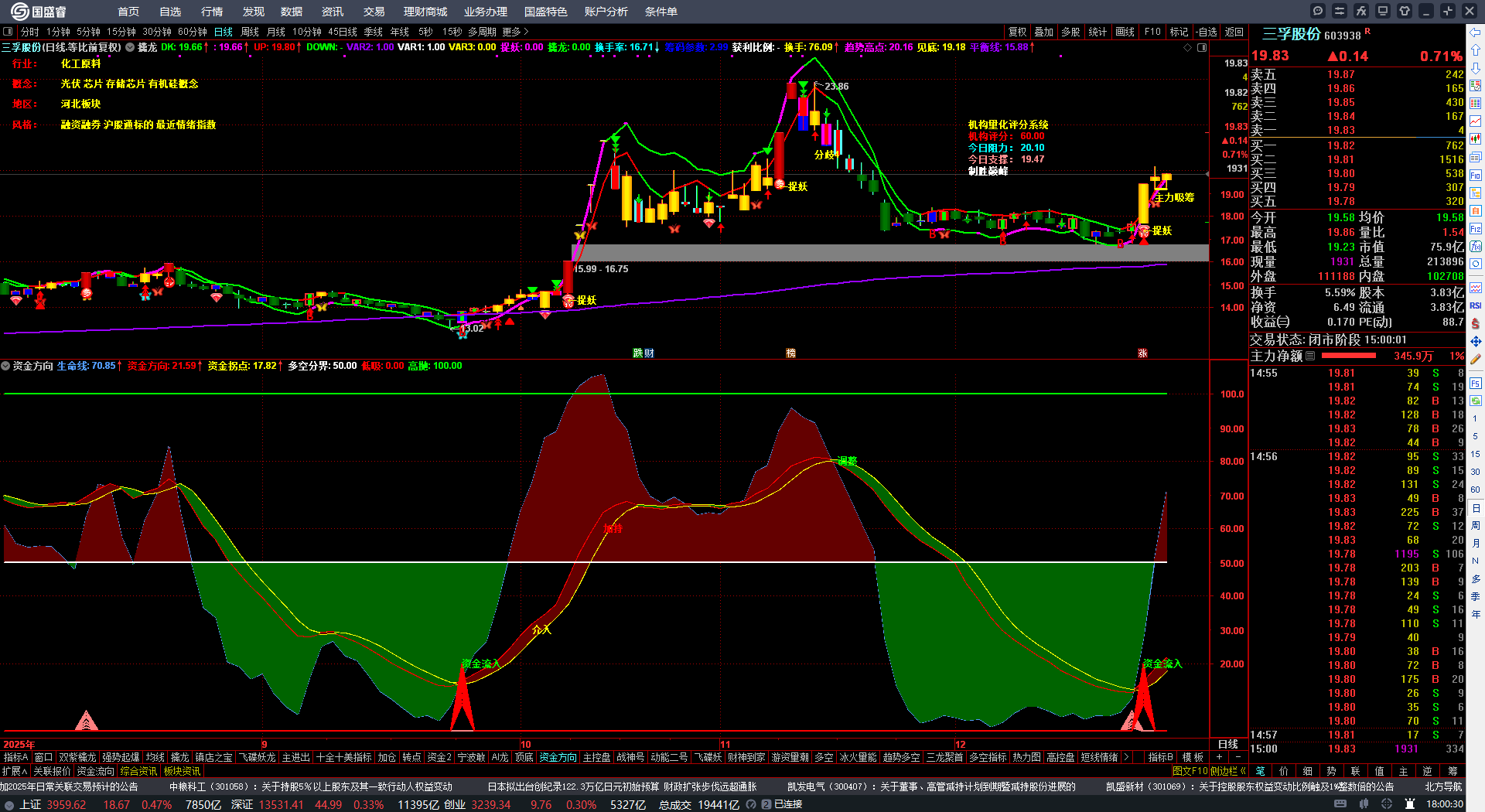Click the diamond marker at chart top right
This screenshot has height=812, width=1485.
(1188, 47)
